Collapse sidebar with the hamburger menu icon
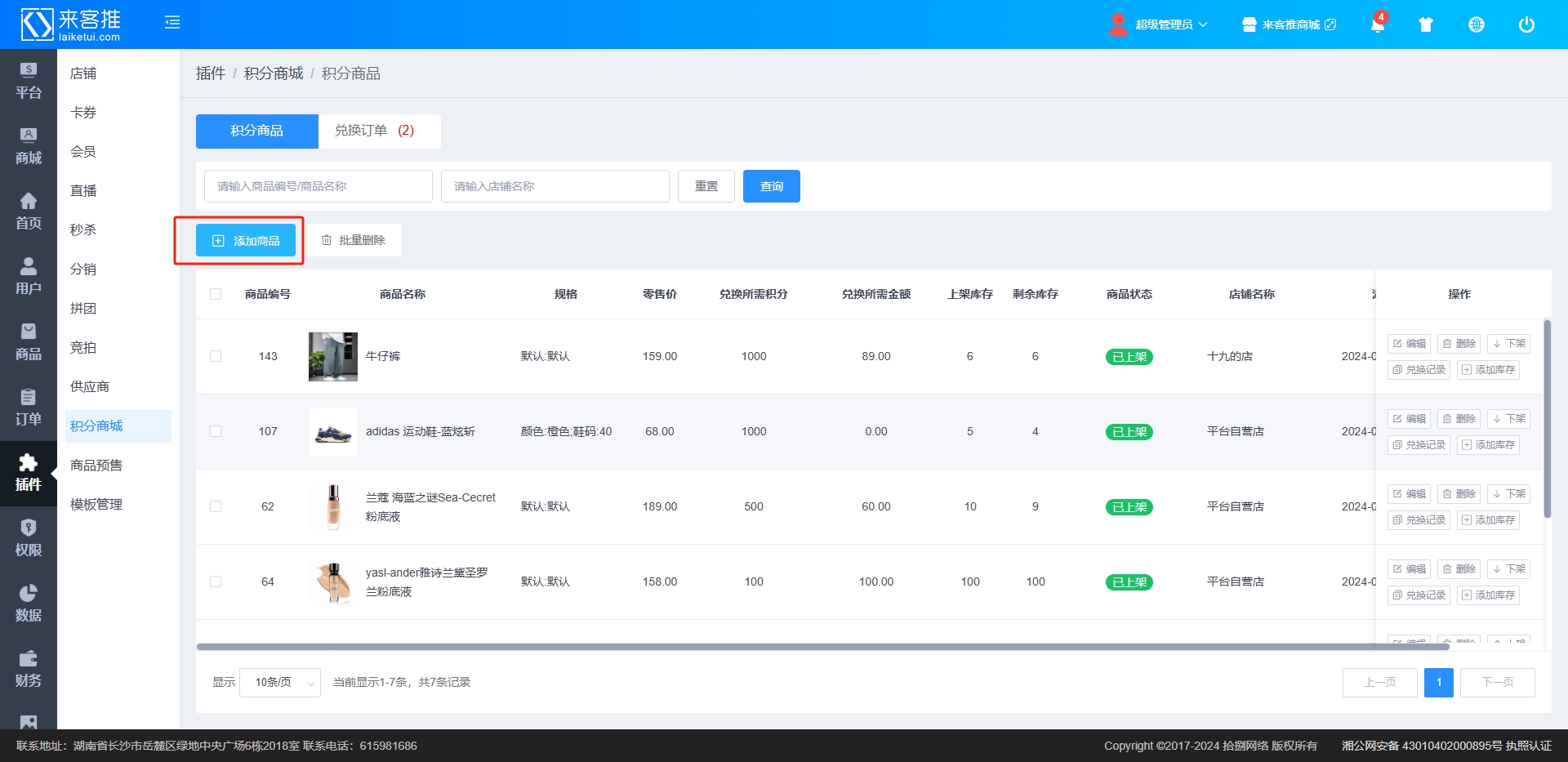The width and height of the screenshot is (1568, 762). point(172,23)
